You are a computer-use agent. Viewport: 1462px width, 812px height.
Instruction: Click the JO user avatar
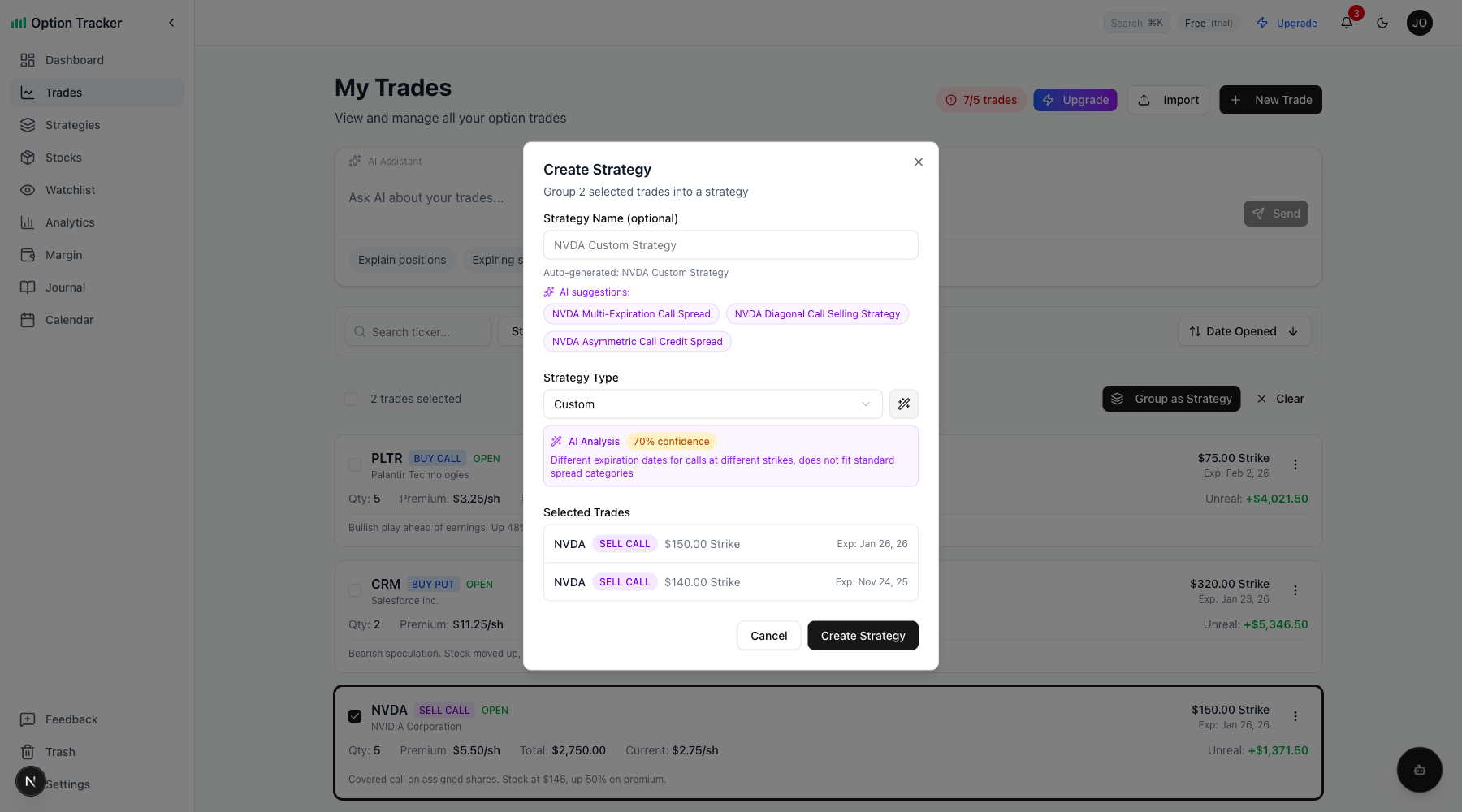click(x=1420, y=23)
